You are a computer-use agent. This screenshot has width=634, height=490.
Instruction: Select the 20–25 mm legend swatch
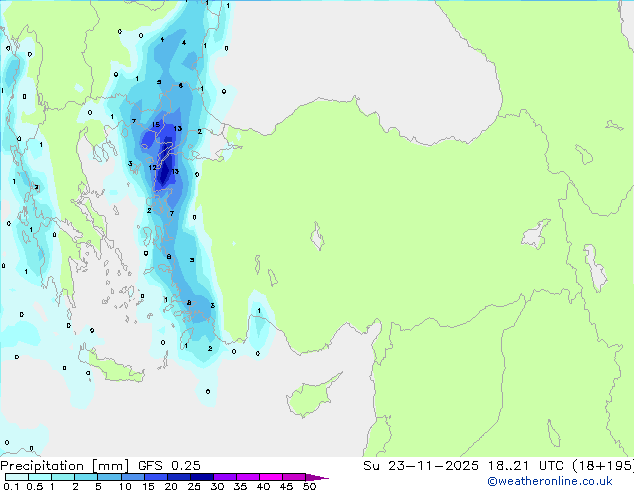point(178,477)
